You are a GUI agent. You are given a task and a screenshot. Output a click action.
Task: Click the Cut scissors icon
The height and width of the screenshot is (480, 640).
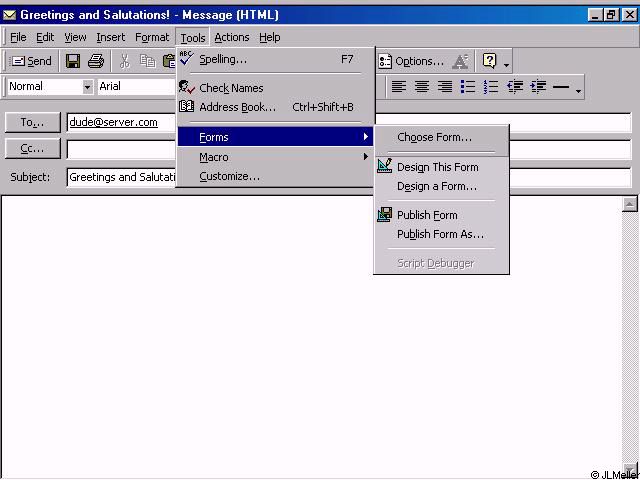(x=125, y=61)
